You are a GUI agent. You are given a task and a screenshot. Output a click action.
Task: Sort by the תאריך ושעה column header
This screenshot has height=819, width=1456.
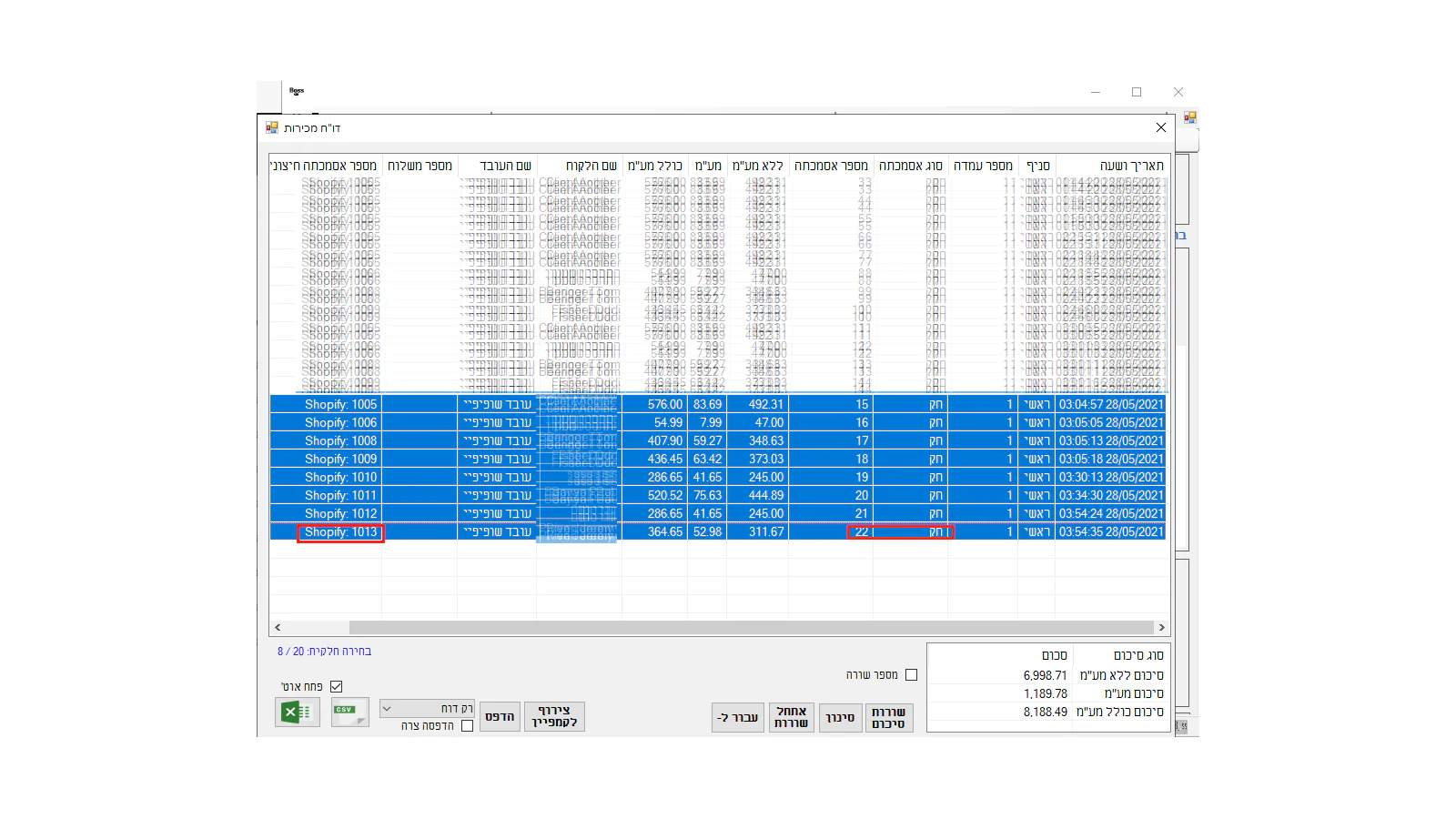coord(1111,166)
